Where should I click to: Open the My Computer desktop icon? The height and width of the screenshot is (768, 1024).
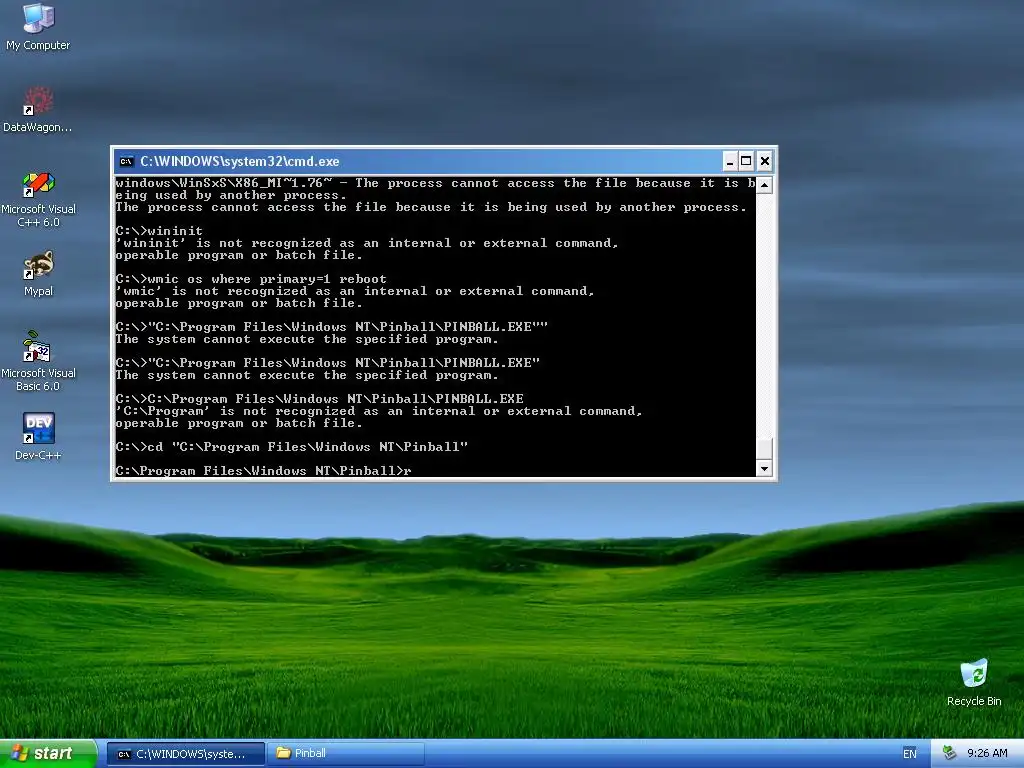38,26
